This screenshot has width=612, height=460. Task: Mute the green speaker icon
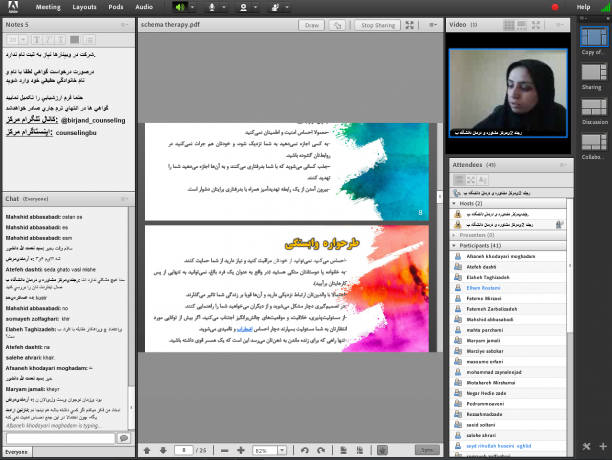(180, 7)
